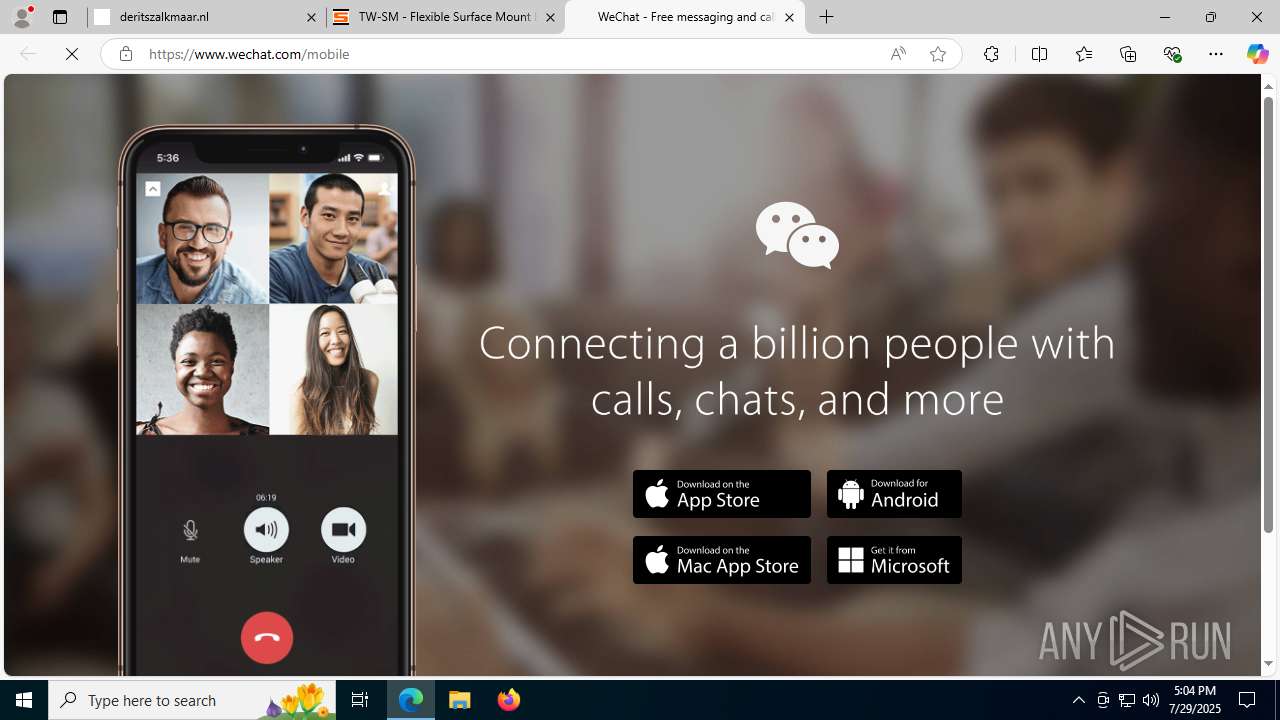Image resolution: width=1280 pixels, height=720 pixels.
Task: Tap the Video camera icon on phone
Action: point(343,530)
